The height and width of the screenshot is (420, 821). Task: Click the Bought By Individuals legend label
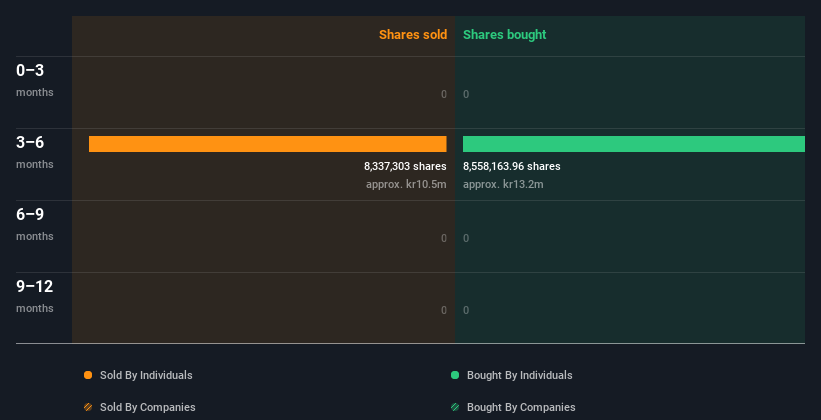(x=519, y=375)
